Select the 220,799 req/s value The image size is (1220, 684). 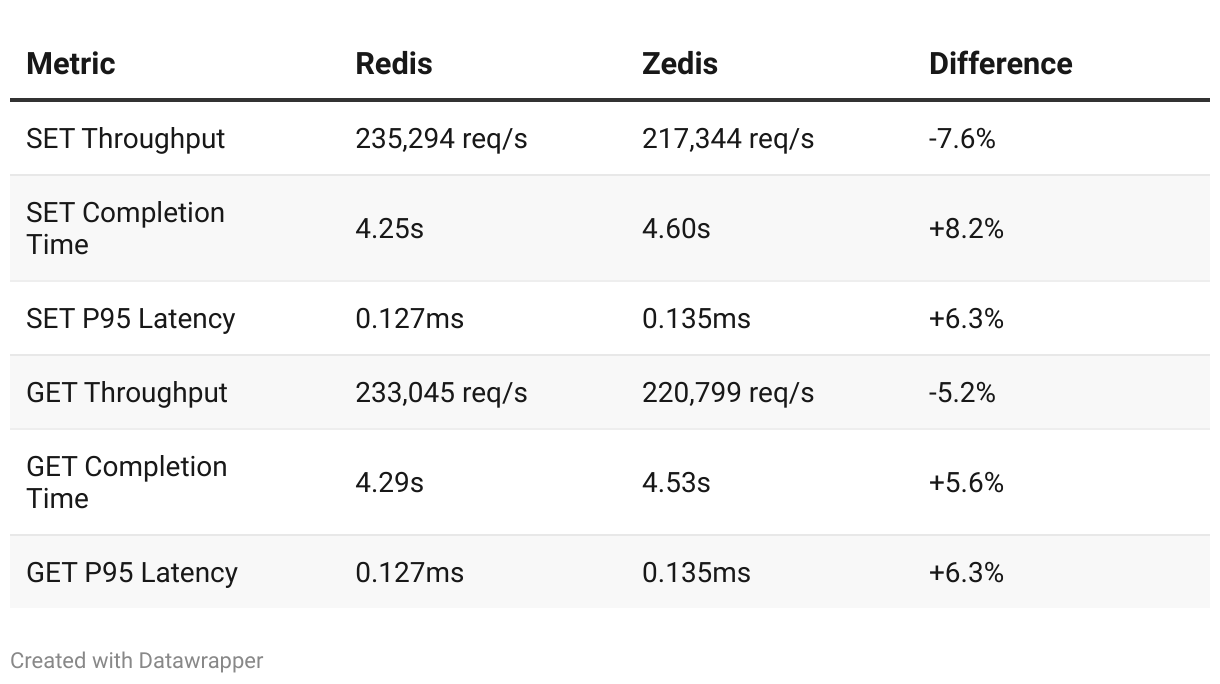pyautogui.click(x=728, y=393)
